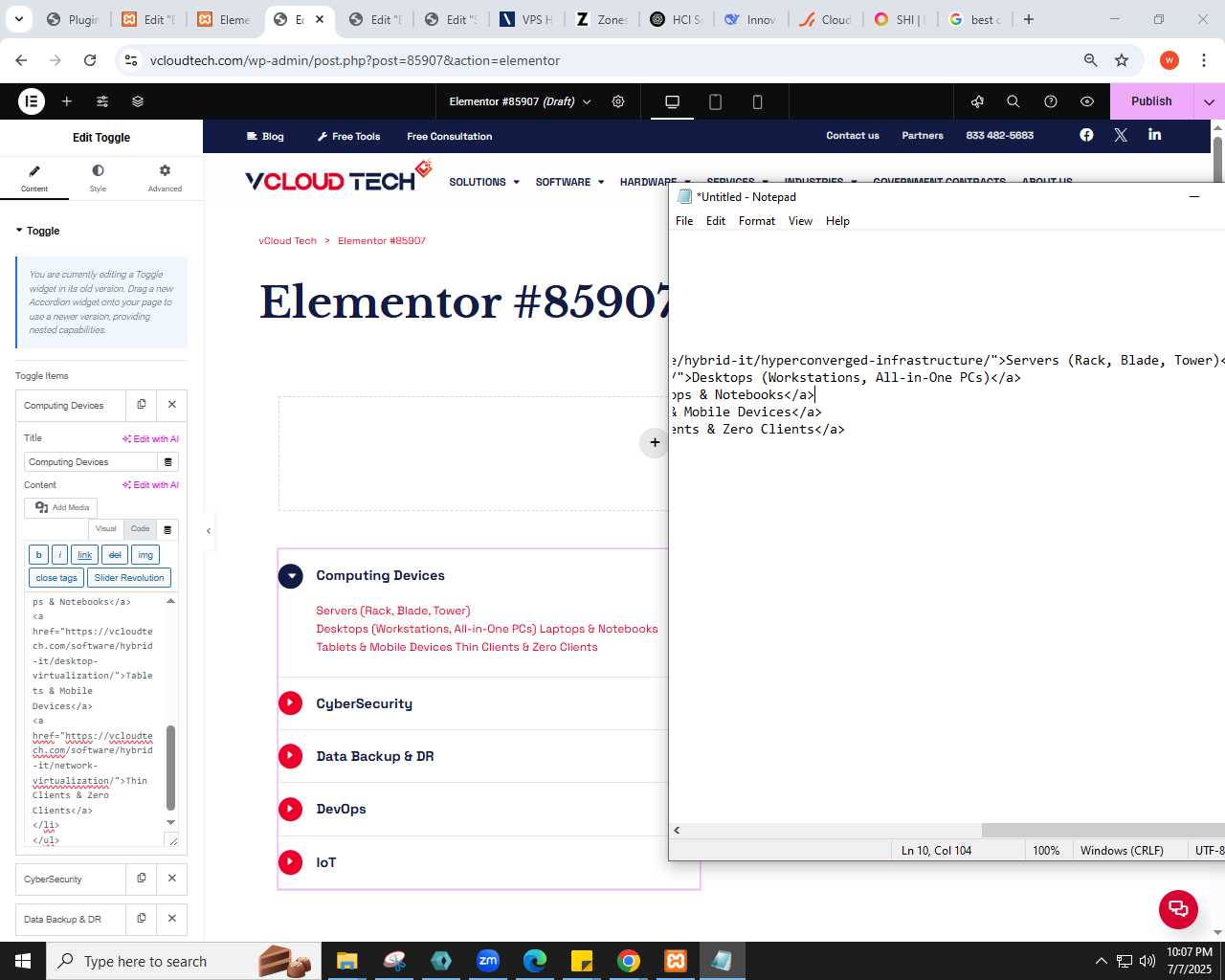Duplicate the CyberSecurity toggle item
Screen dimensions: 1225x980
pos(142,879)
